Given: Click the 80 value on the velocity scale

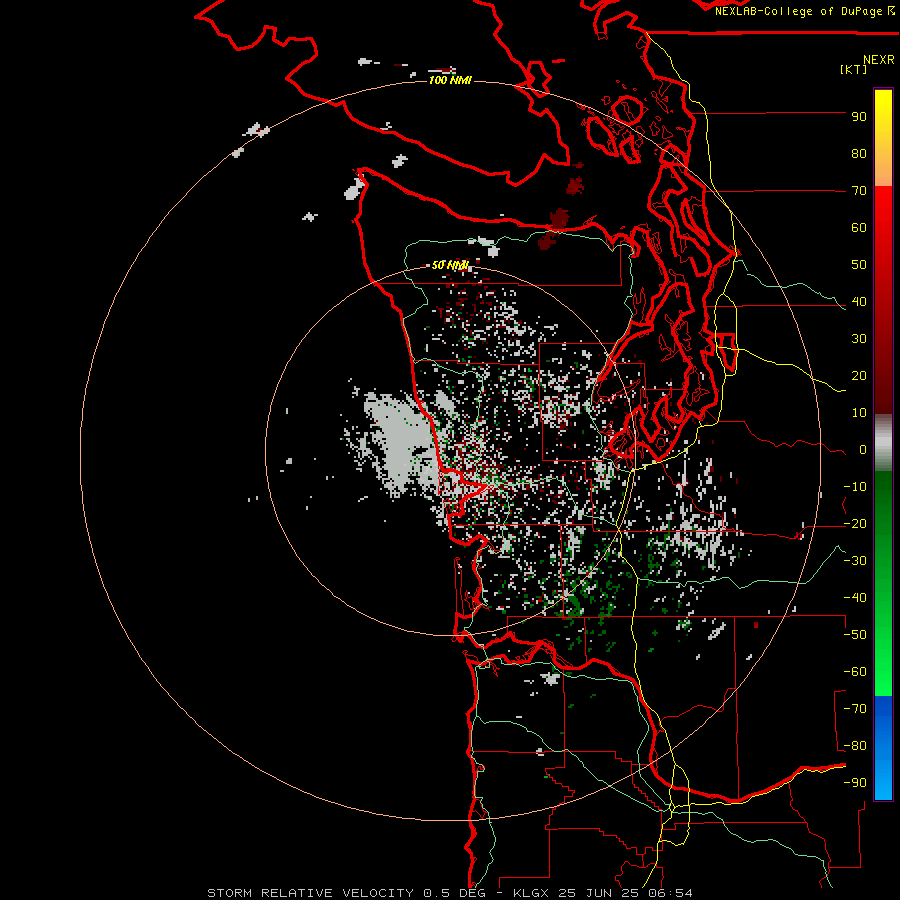Looking at the screenshot, I should [x=859, y=153].
